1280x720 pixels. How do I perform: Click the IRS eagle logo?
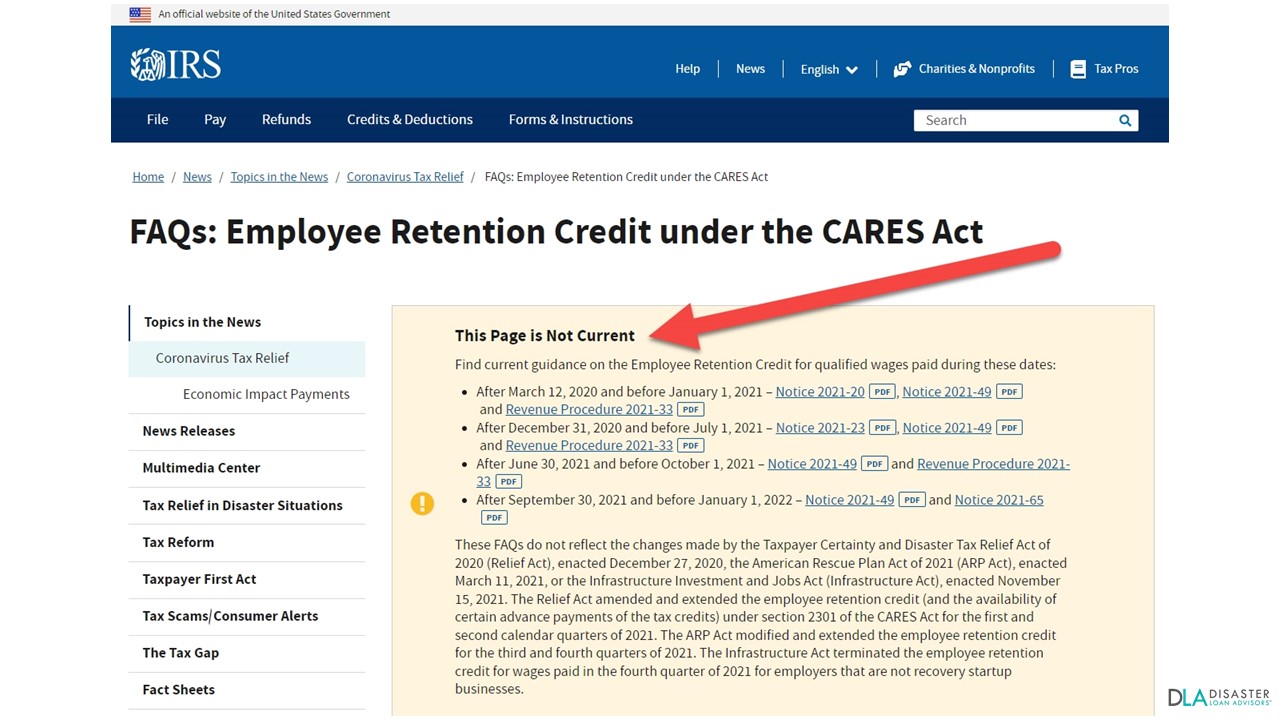pos(148,62)
